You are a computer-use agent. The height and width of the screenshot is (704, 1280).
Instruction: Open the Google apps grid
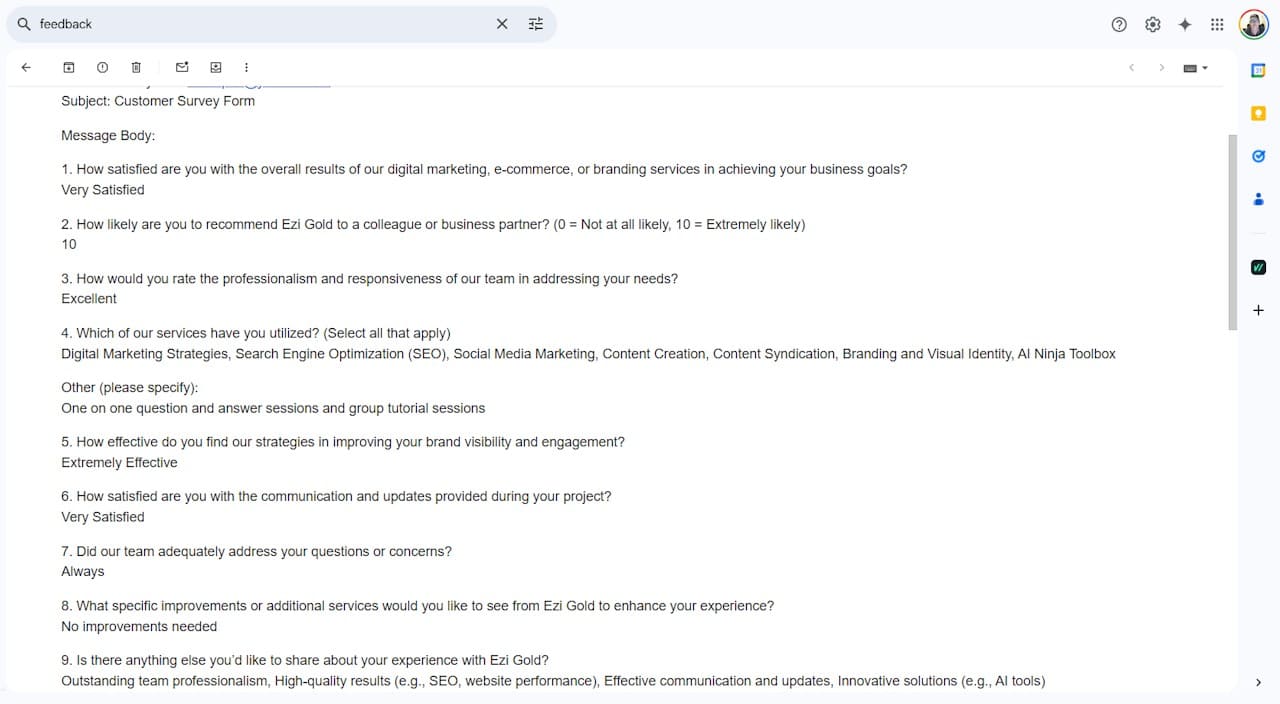pos(1217,24)
